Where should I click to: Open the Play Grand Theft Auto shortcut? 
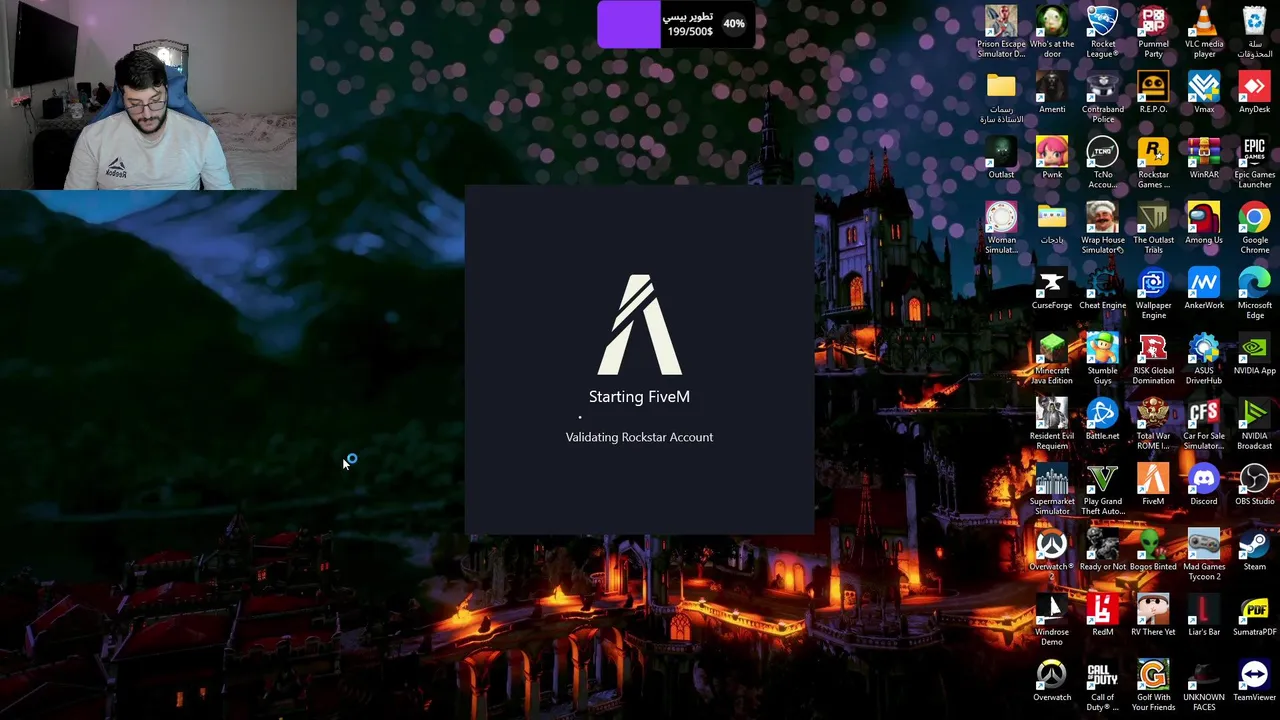[x=1103, y=490]
